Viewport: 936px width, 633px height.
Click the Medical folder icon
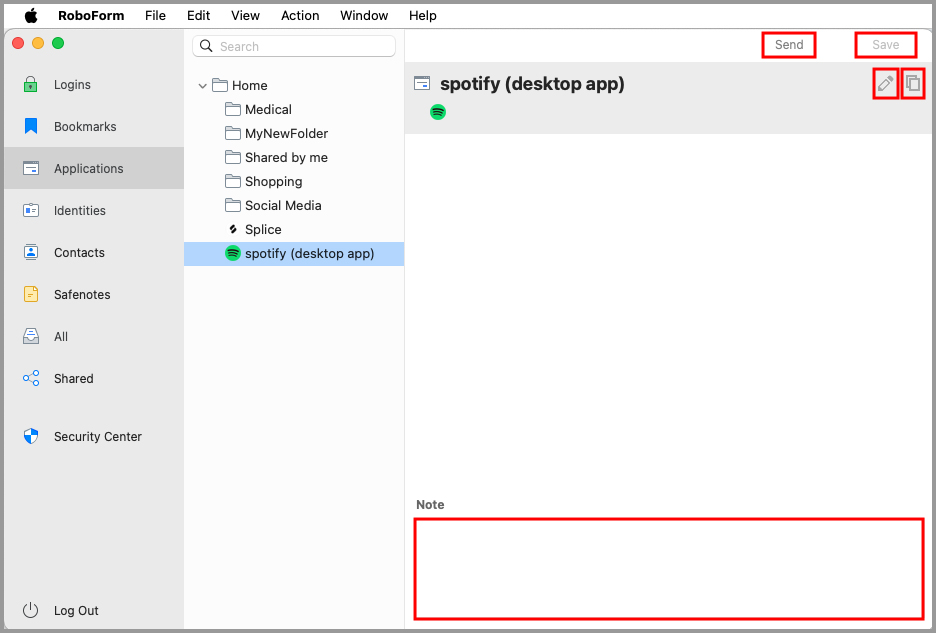click(x=233, y=109)
